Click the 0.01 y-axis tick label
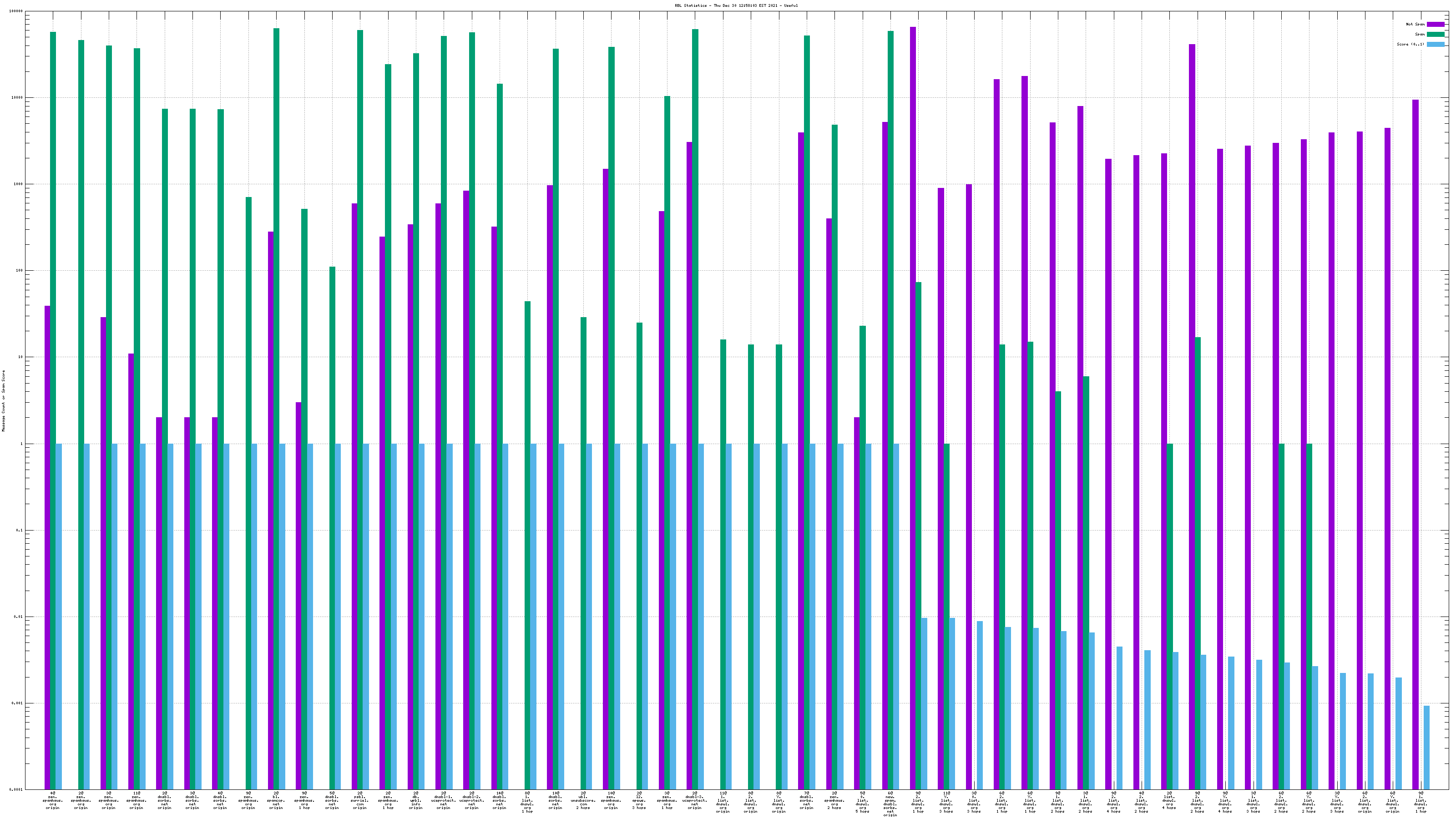This screenshot has height=819, width=1456. (x=19, y=617)
